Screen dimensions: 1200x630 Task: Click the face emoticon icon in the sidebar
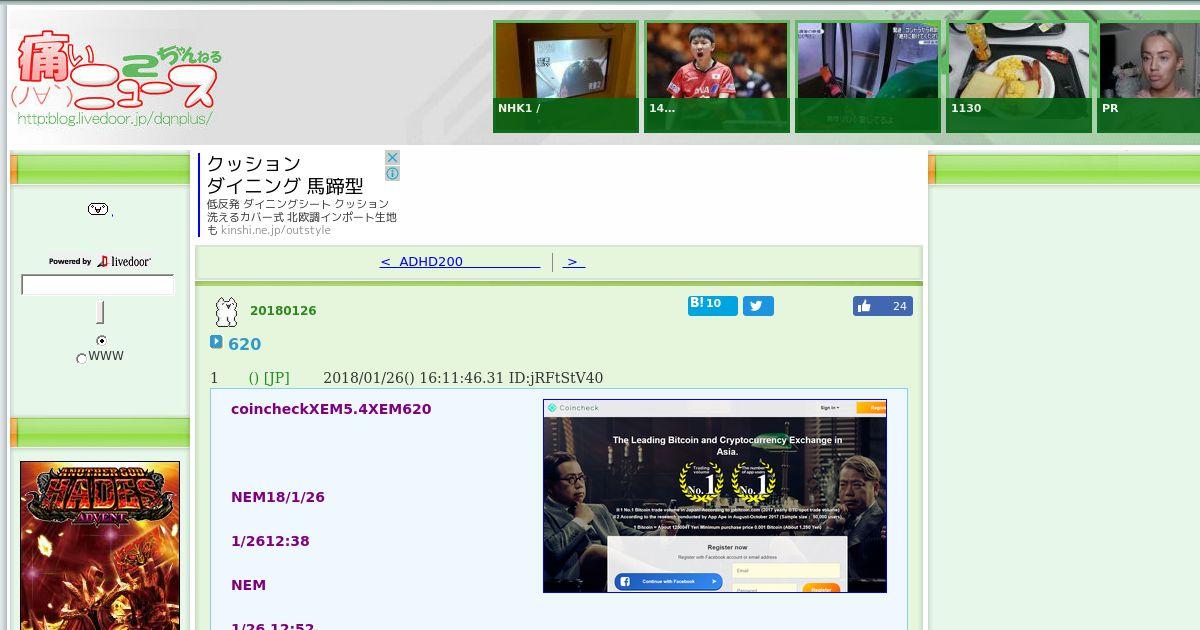pos(98,209)
